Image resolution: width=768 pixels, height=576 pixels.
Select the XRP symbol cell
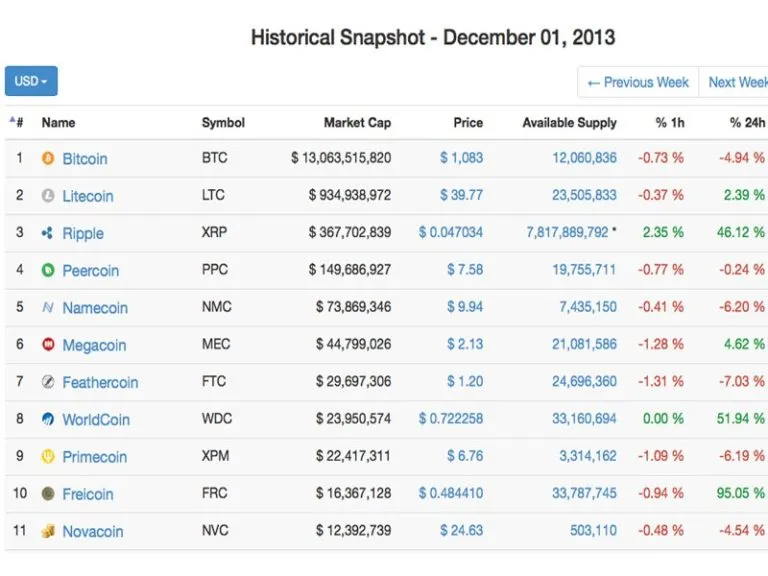coord(214,232)
